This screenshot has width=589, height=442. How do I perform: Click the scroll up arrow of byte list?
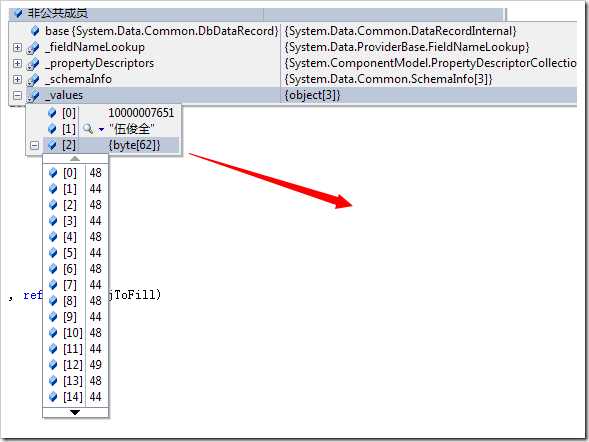[75, 159]
